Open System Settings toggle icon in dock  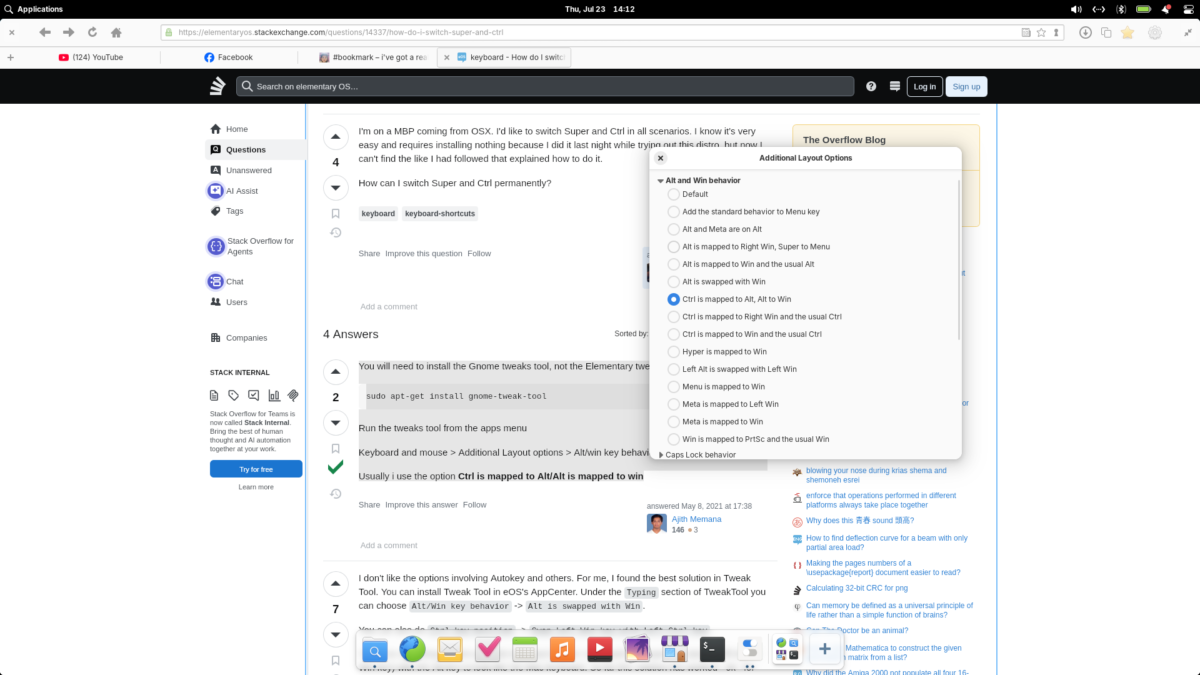point(749,650)
